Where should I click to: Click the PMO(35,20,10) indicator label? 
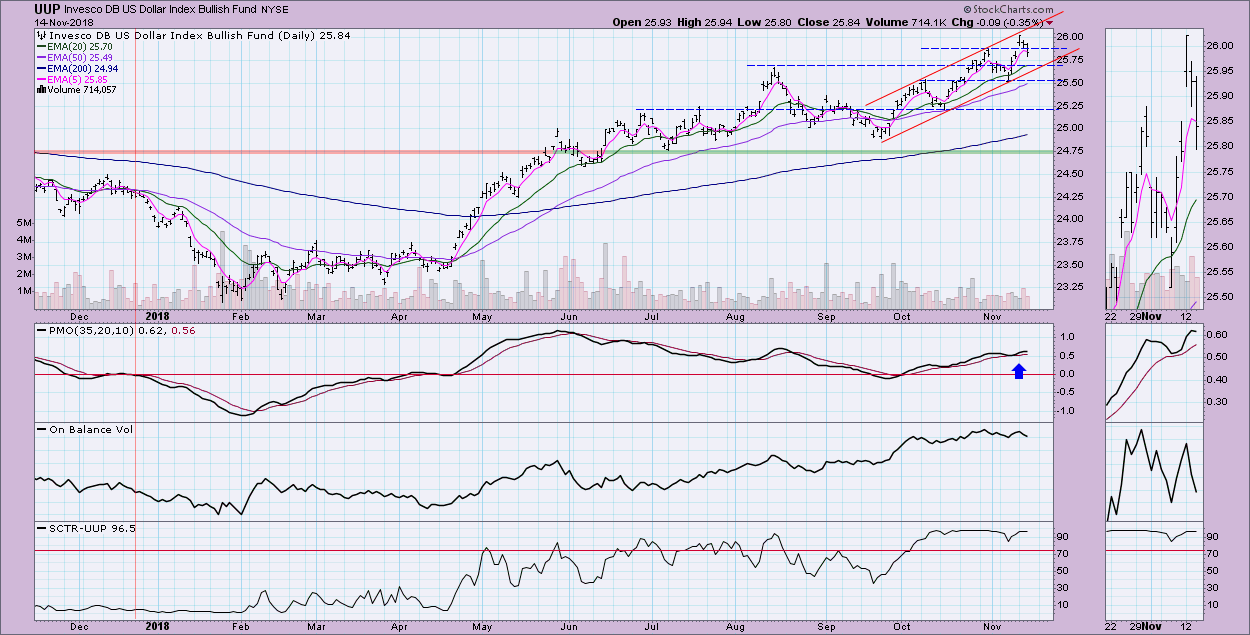pos(91,329)
